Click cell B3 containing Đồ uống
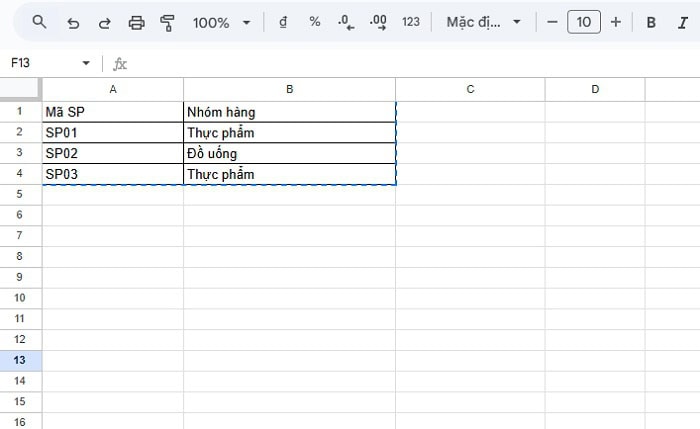The width and height of the screenshot is (700, 429). click(289, 153)
